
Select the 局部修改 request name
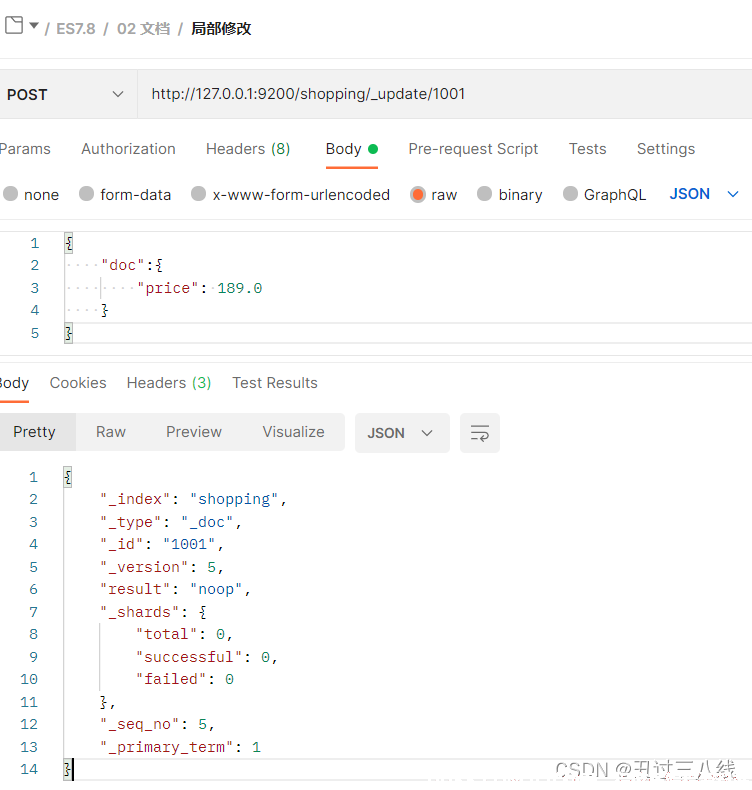click(x=221, y=29)
